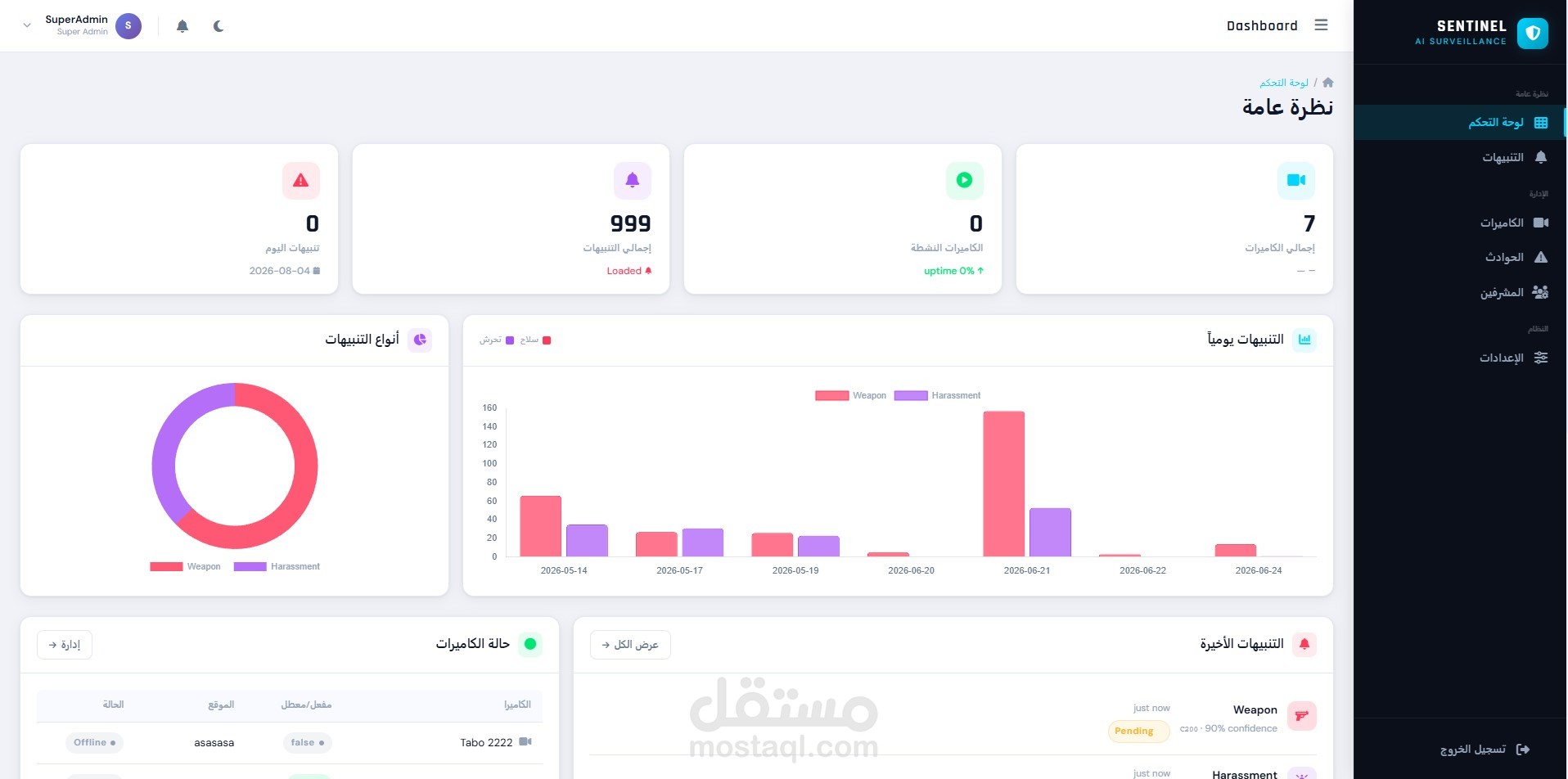The height and width of the screenshot is (779, 1568).
Task: Click the video camera icon in the إجمالي الكاميرات card
Action: pos(1296,180)
